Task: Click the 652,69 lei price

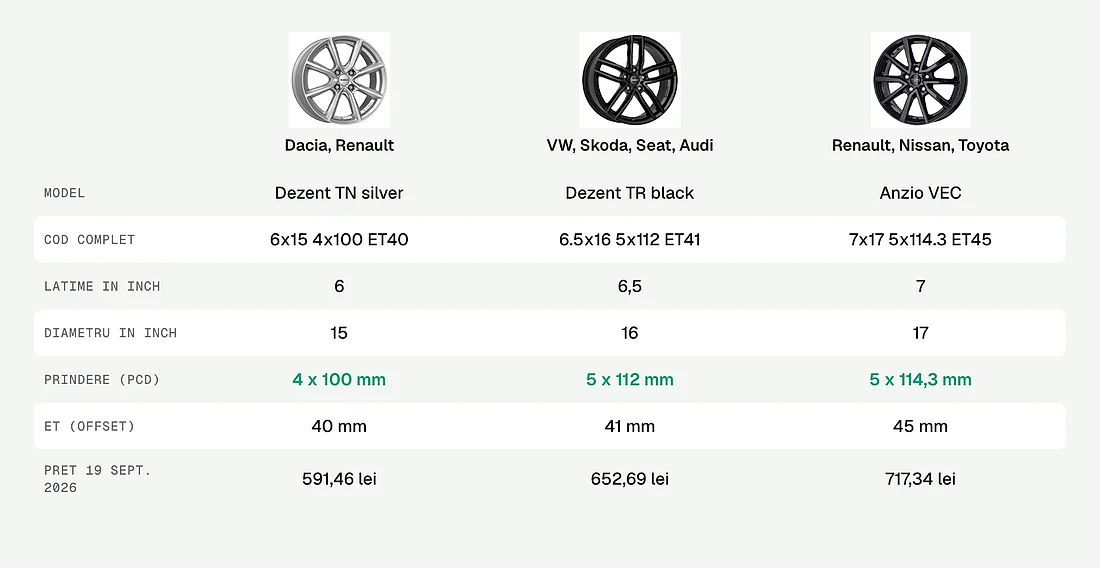Action: coord(630,479)
